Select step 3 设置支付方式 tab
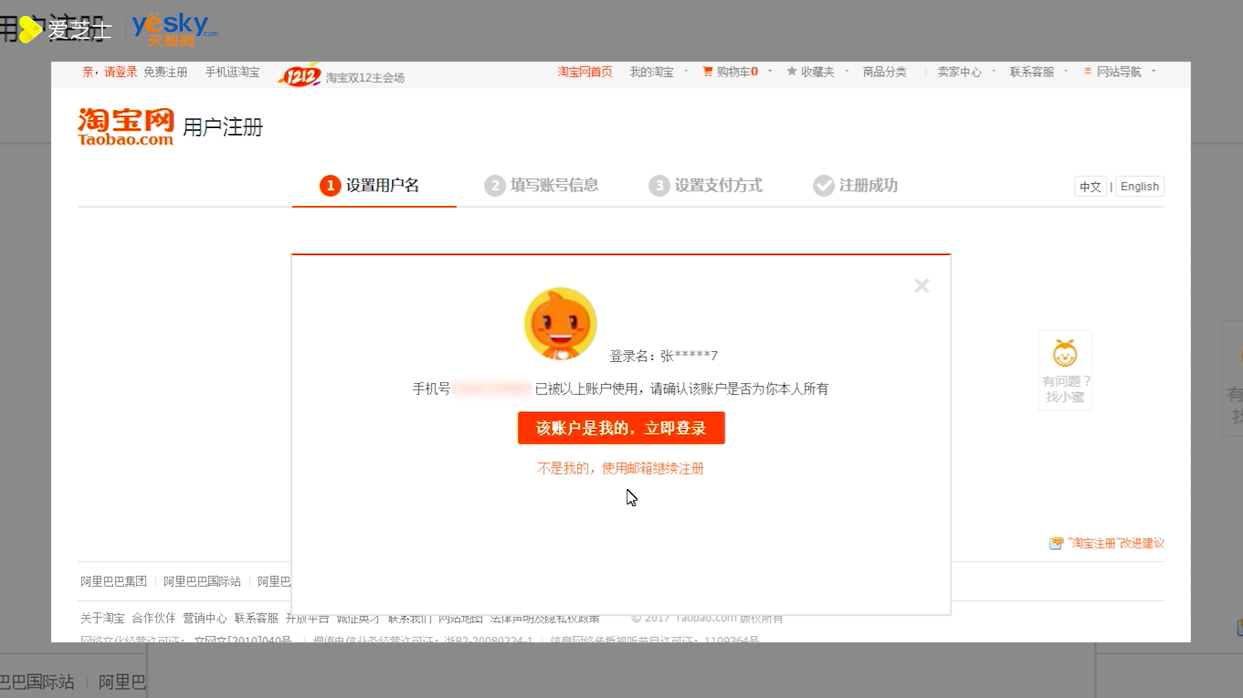 click(x=705, y=186)
